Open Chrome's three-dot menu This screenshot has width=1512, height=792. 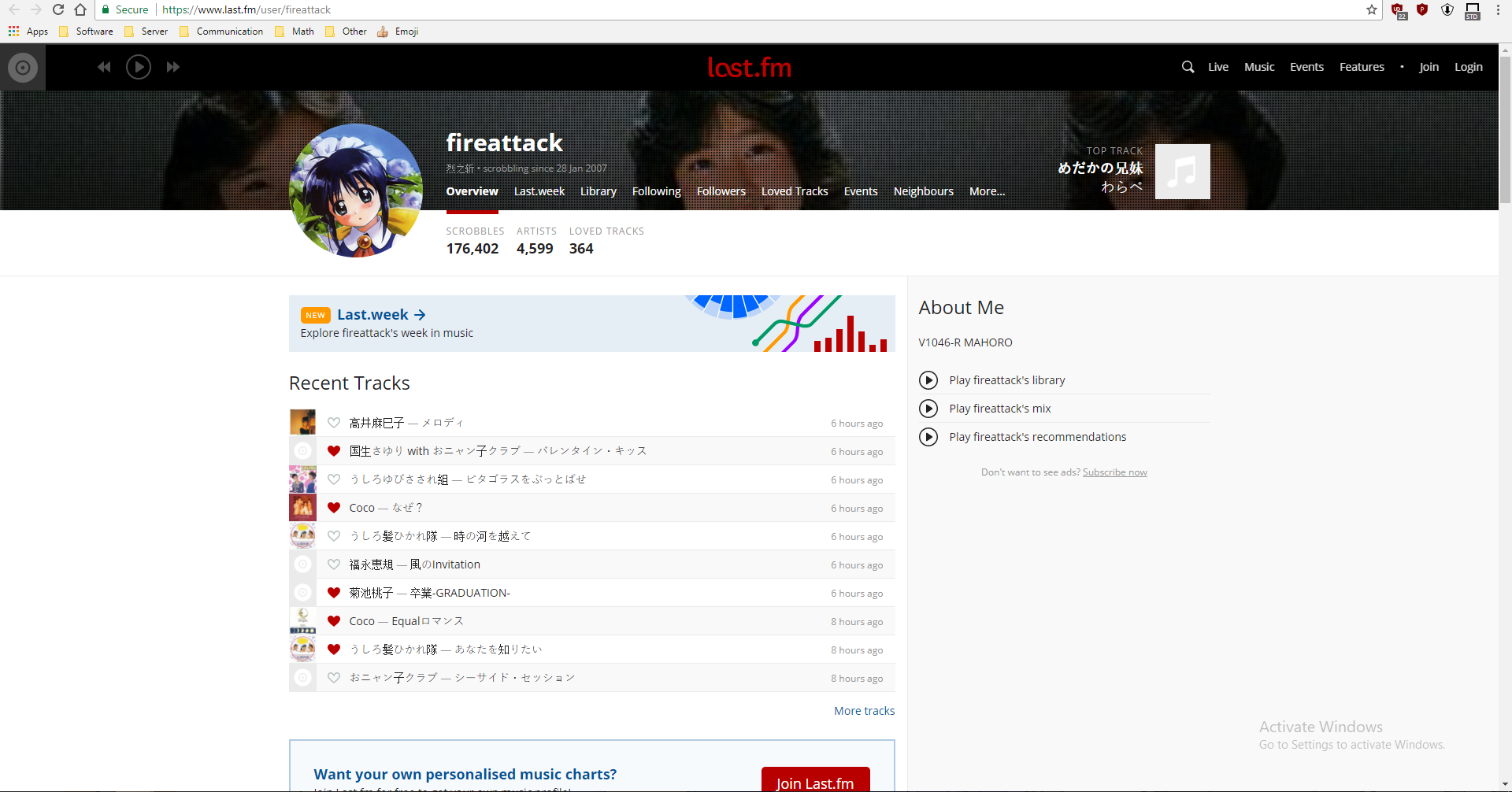[x=1499, y=9]
